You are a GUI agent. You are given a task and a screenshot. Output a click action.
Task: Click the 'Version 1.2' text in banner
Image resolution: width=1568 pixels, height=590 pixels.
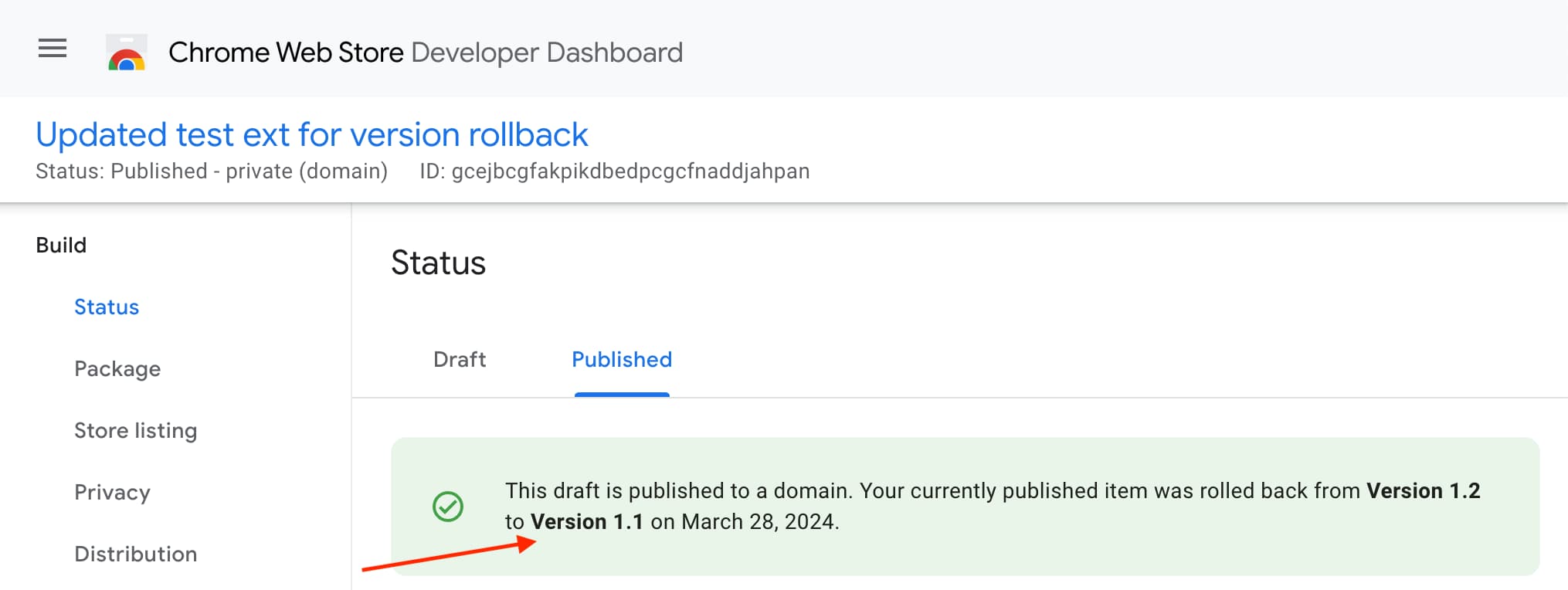(1424, 491)
